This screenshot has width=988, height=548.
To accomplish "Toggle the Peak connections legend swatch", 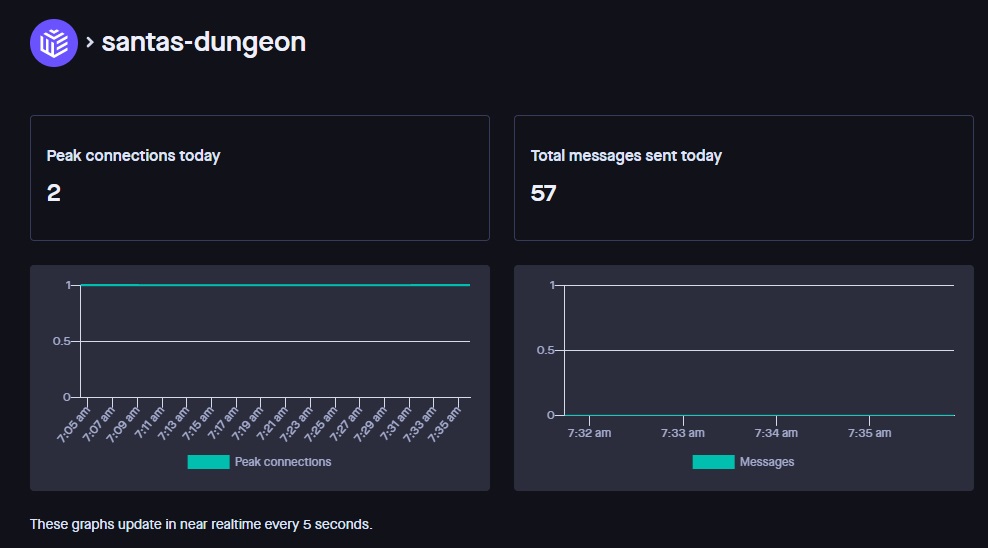I will 208,462.
